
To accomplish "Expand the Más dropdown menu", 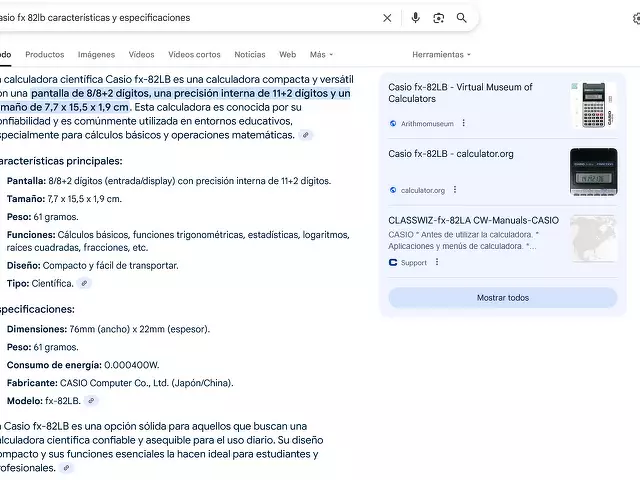I will (x=321, y=55).
